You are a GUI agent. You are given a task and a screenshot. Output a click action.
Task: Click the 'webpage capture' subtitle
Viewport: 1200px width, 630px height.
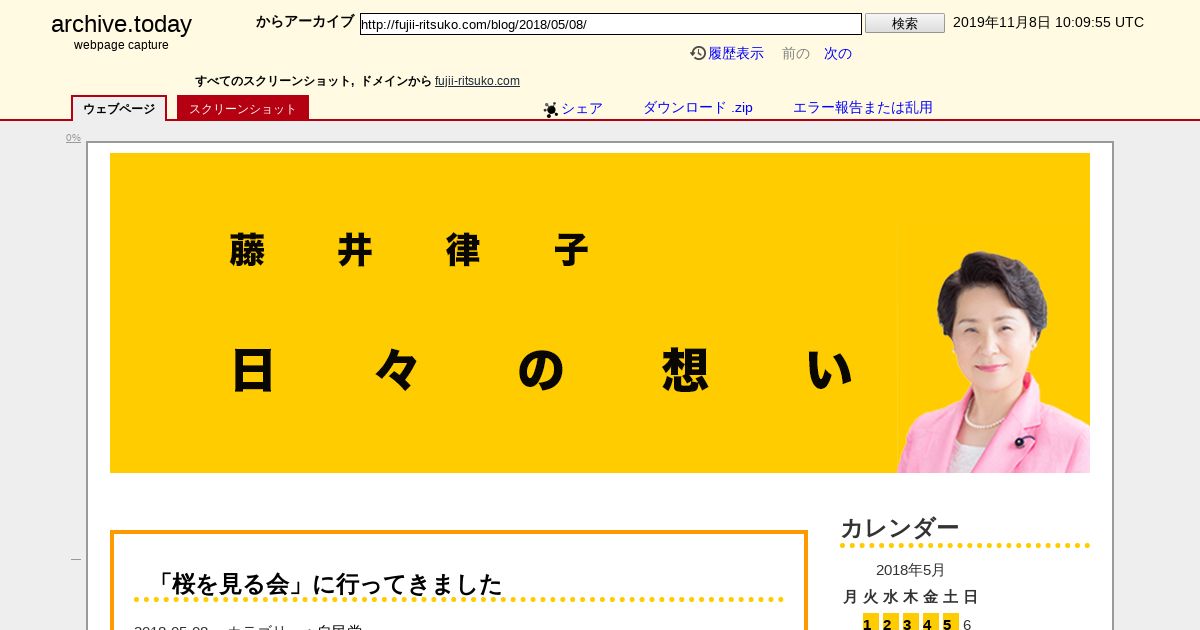(x=121, y=45)
